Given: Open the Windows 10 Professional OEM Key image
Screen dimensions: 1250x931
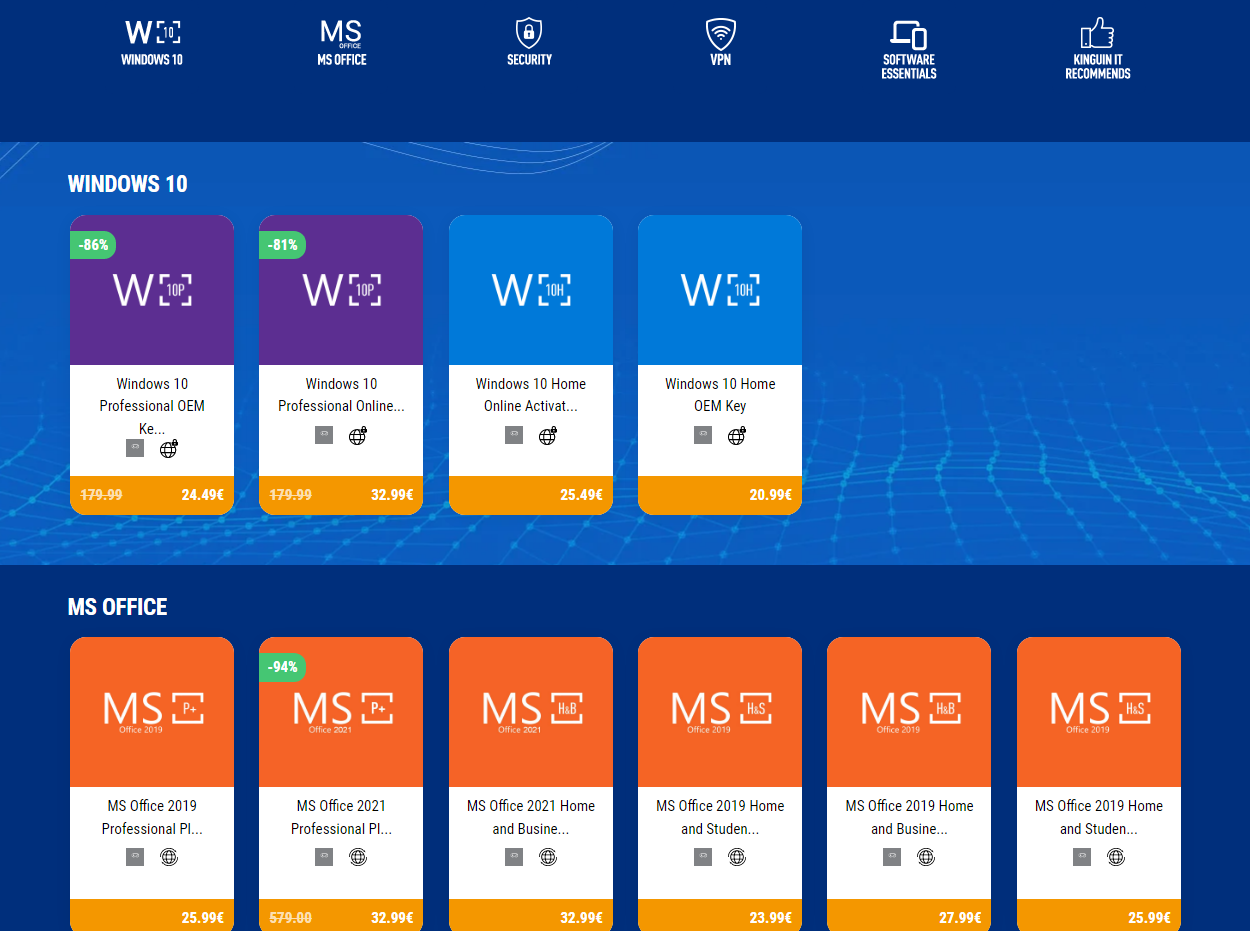Looking at the screenshot, I should pyautogui.click(x=152, y=290).
